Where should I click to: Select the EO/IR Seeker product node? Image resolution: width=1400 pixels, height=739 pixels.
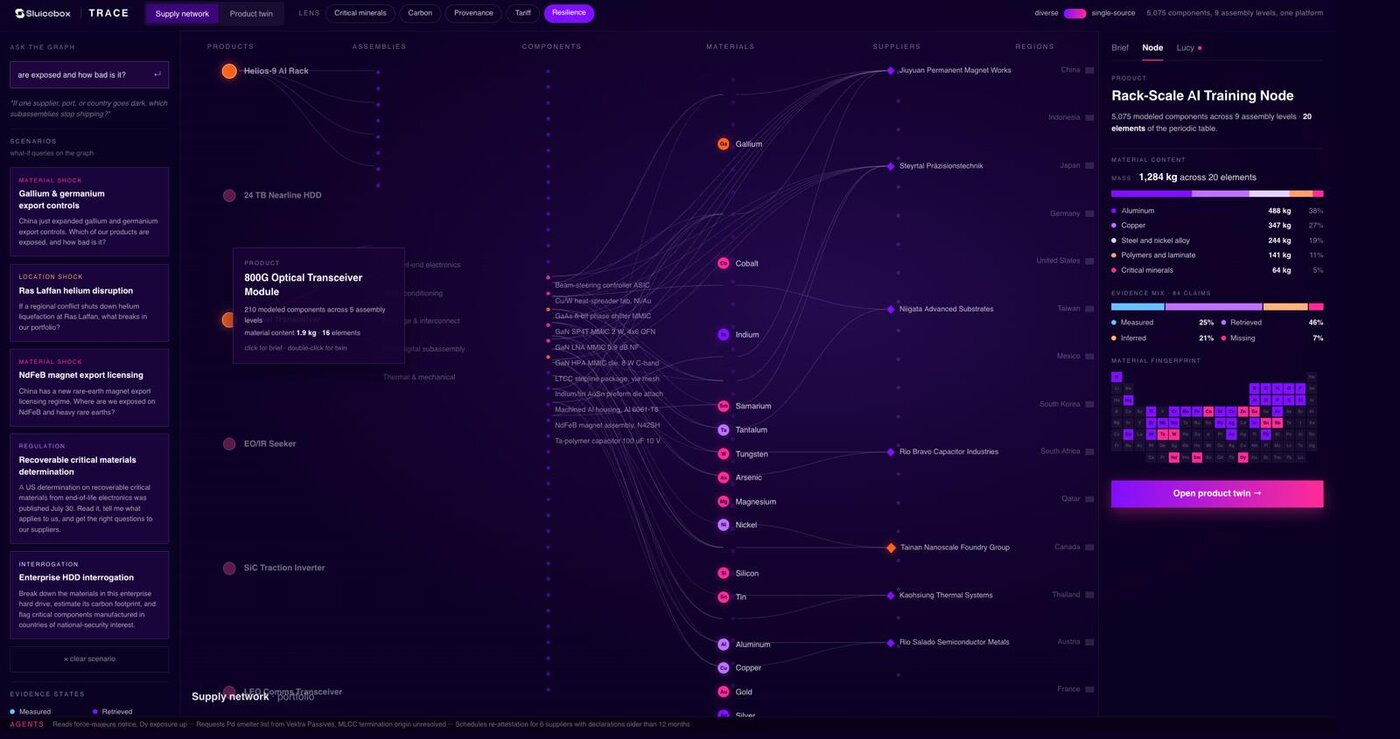pyautogui.click(x=229, y=443)
